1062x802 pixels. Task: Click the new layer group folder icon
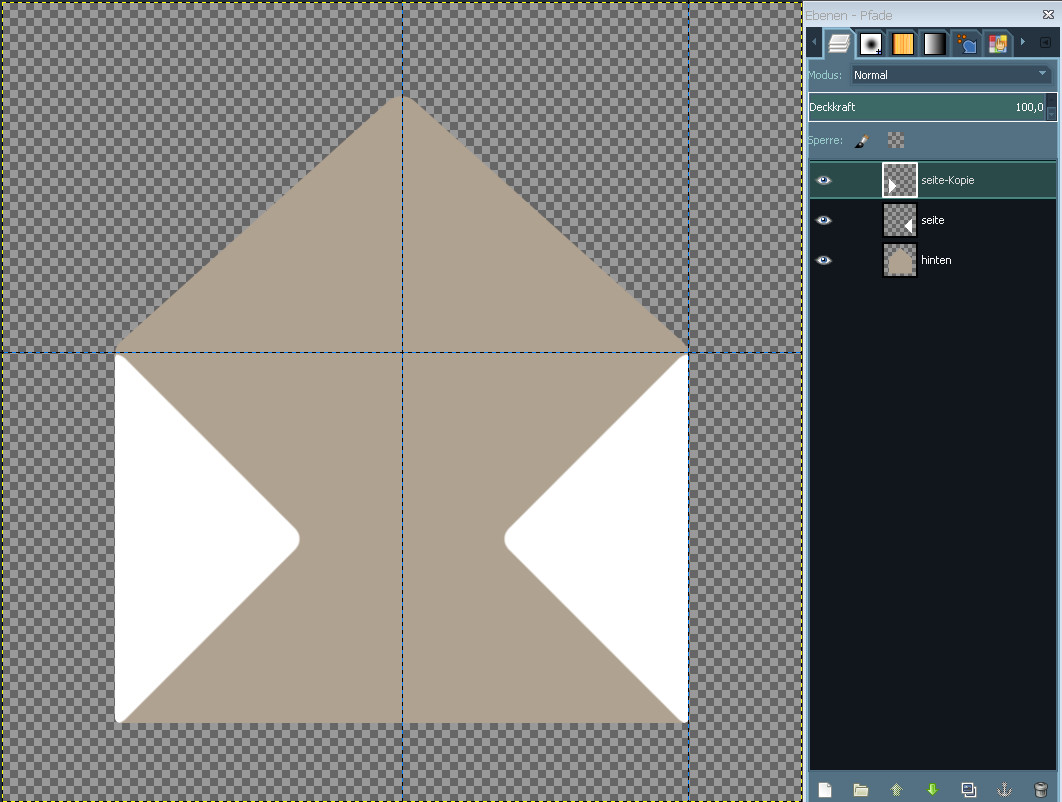click(x=861, y=790)
